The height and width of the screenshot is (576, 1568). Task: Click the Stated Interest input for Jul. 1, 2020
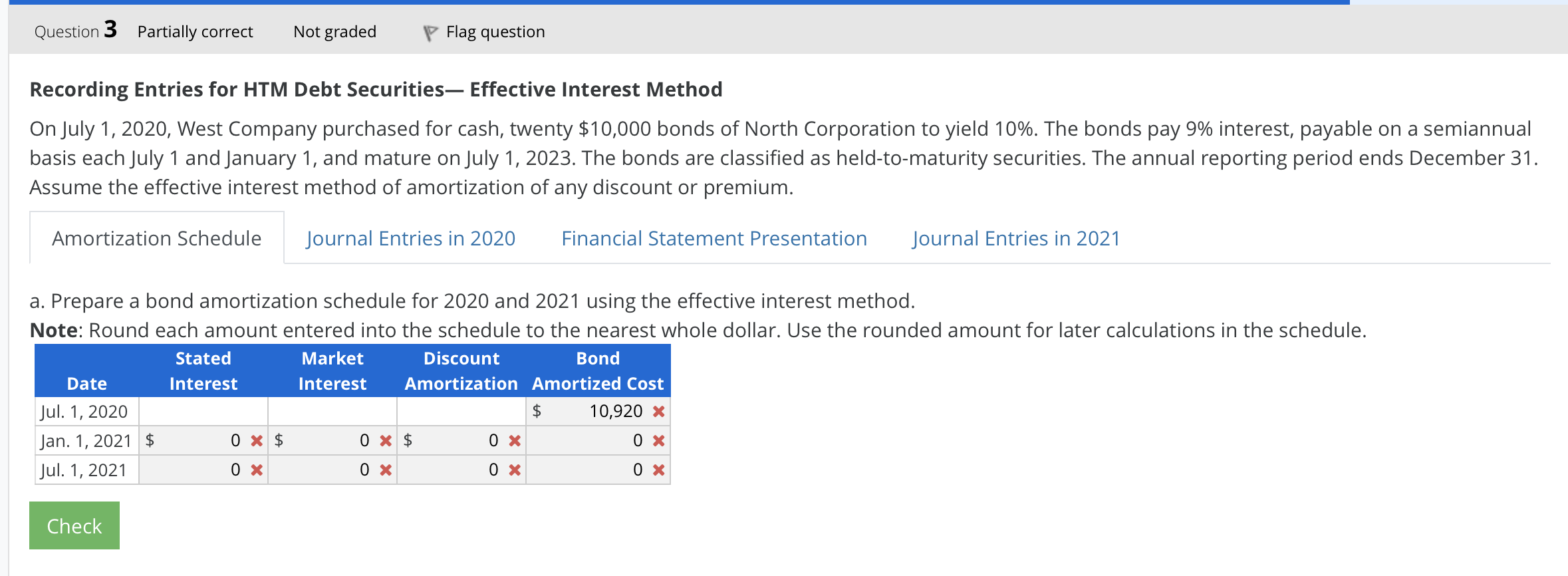[x=202, y=410]
